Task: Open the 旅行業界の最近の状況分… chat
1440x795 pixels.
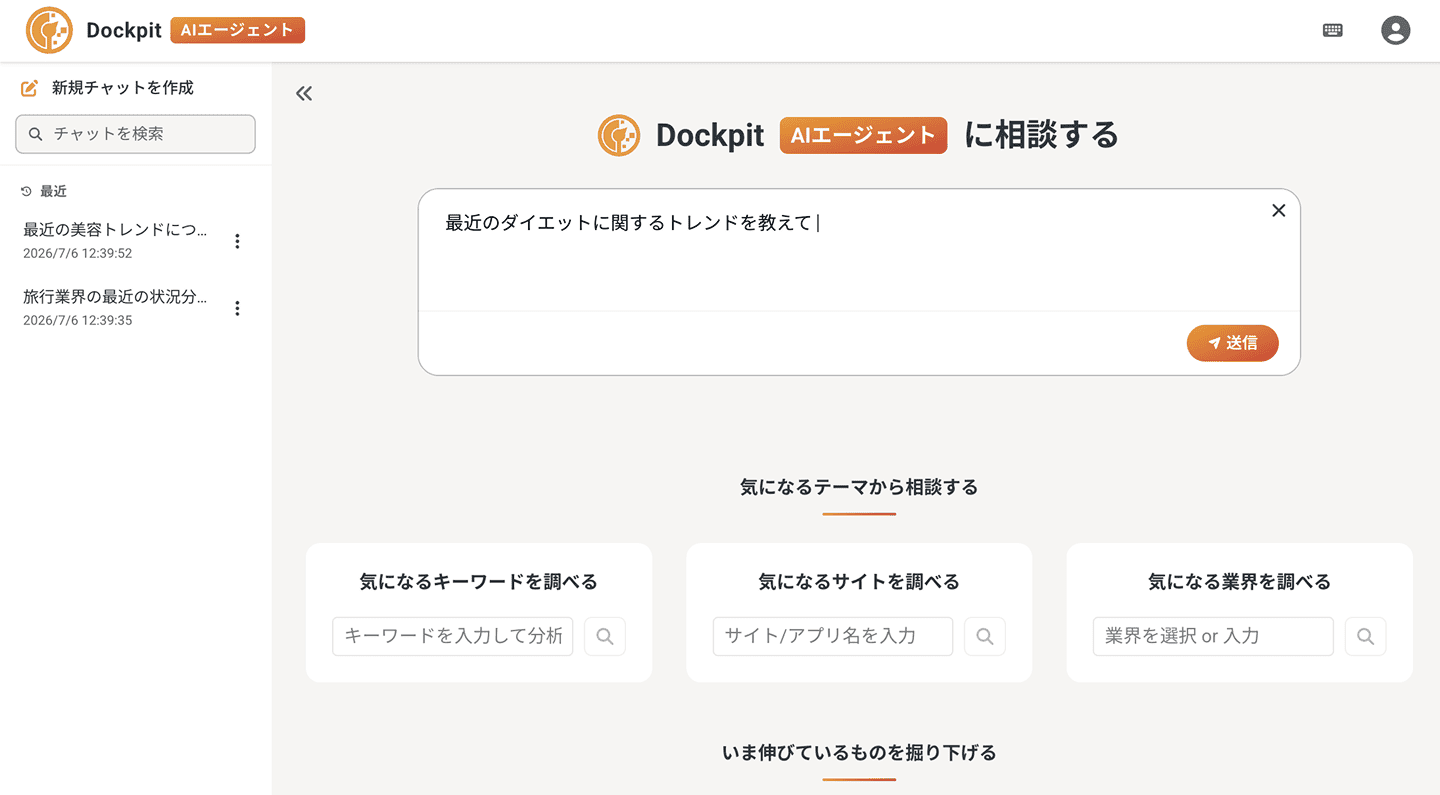Action: point(116,307)
